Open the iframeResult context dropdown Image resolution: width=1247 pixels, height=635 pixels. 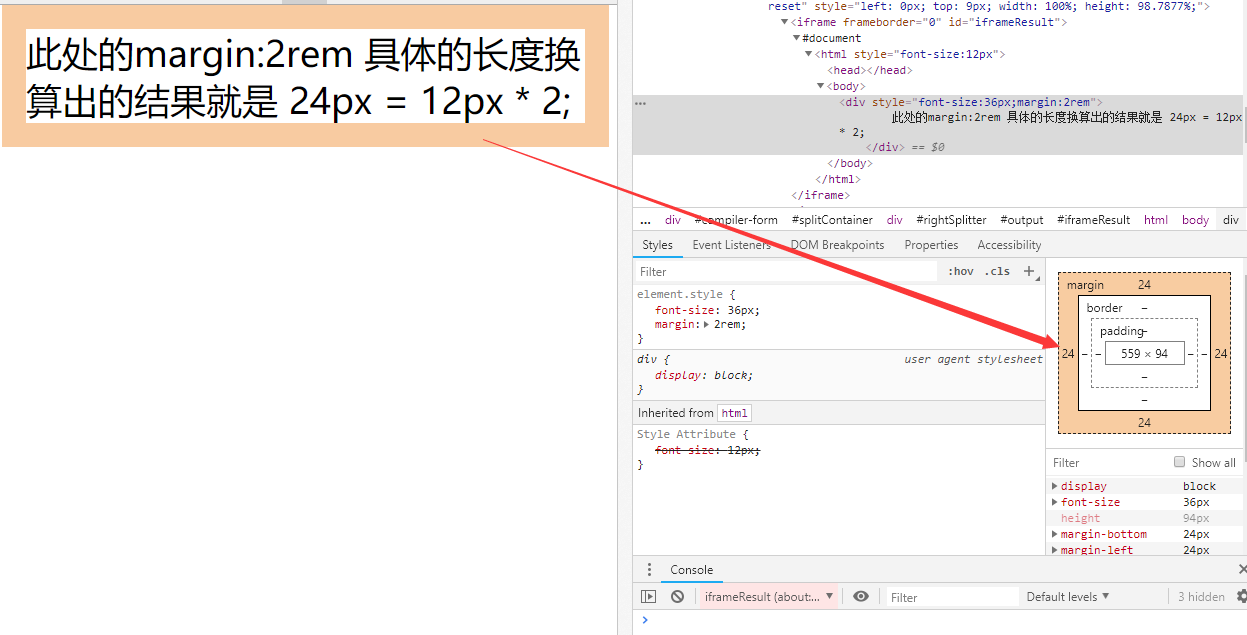768,595
